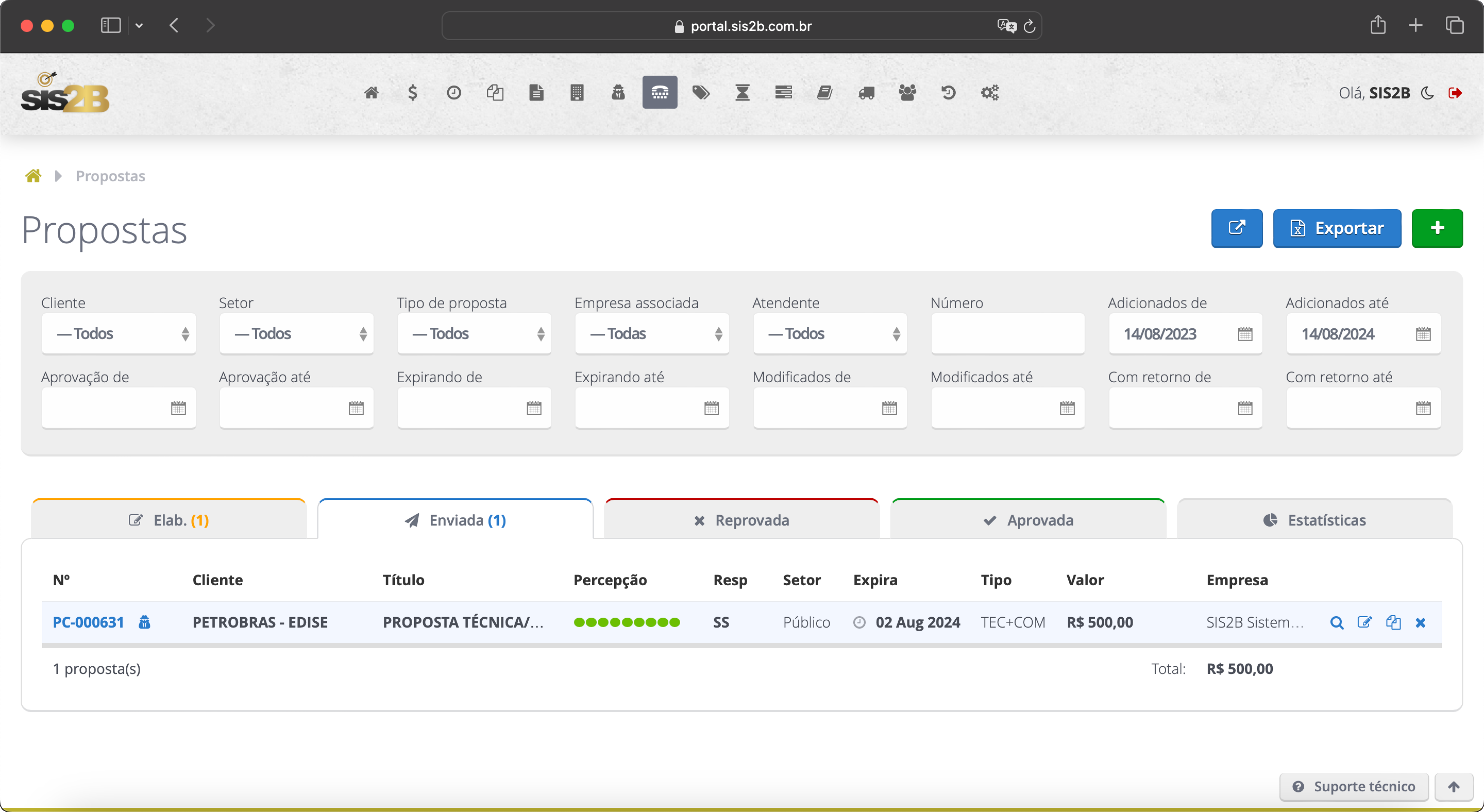Toggle dark mode moon icon
Viewport: 1484px width, 812px height.
click(1428, 93)
